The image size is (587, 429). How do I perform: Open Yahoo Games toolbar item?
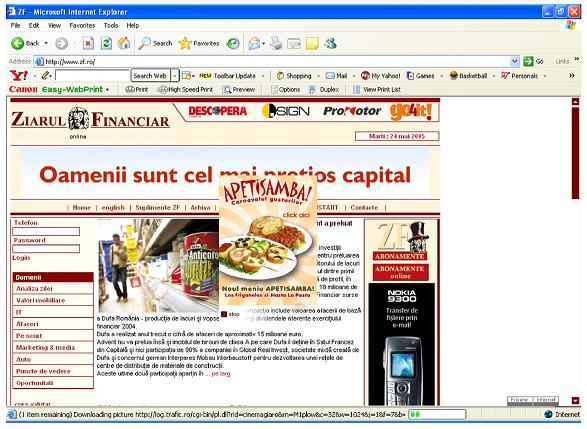(x=420, y=76)
